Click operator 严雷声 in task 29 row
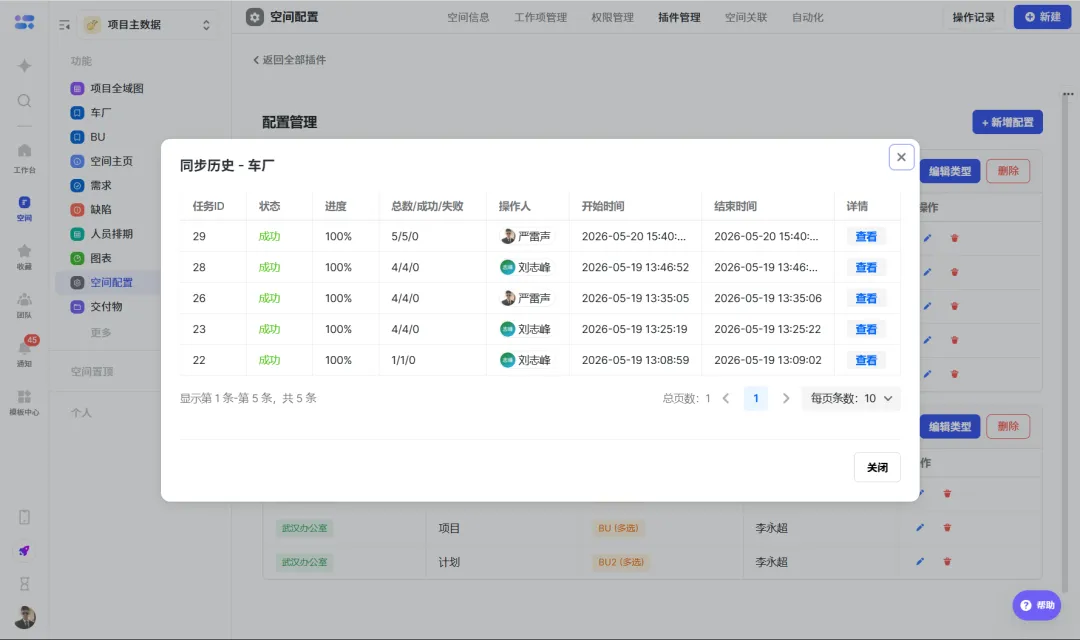Image resolution: width=1080 pixels, height=640 pixels. (x=526, y=236)
